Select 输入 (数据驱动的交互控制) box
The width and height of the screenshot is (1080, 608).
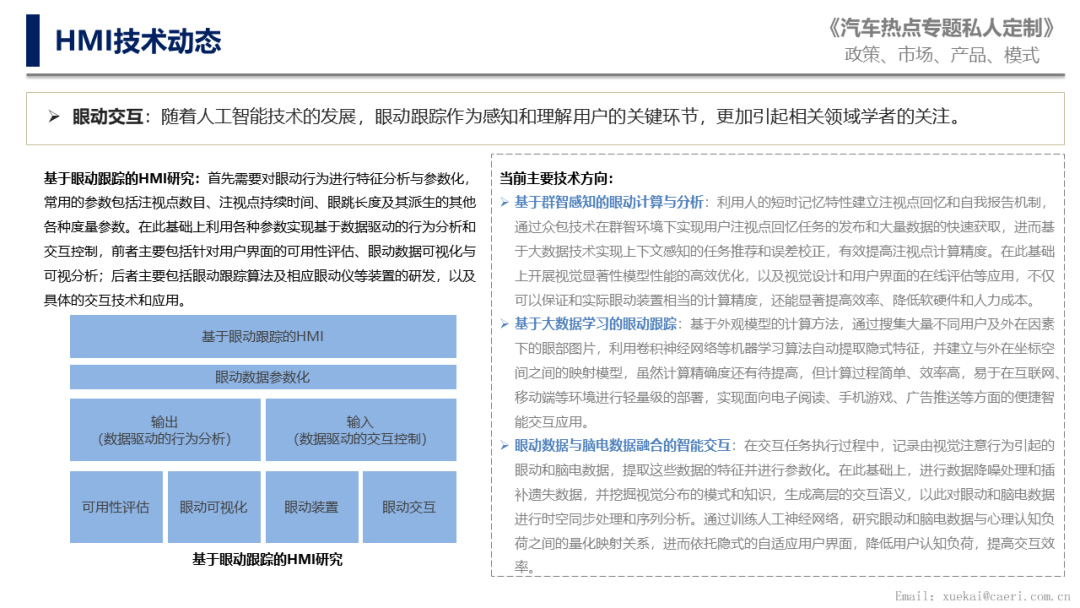tap(360, 430)
